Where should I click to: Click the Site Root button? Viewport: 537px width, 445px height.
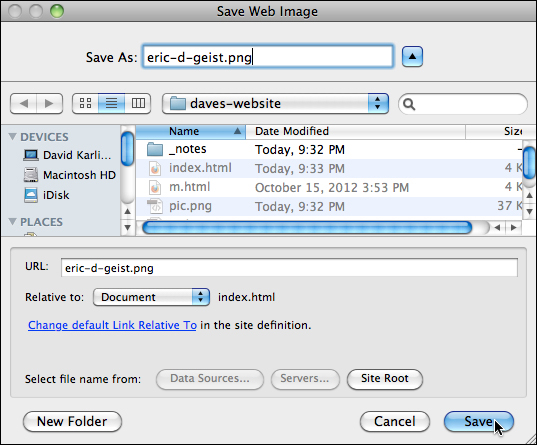(x=385, y=379)
